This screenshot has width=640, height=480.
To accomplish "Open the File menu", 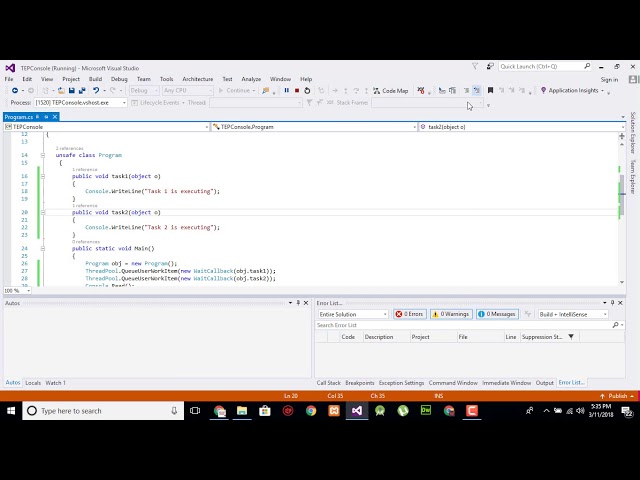I will point(9,79).
